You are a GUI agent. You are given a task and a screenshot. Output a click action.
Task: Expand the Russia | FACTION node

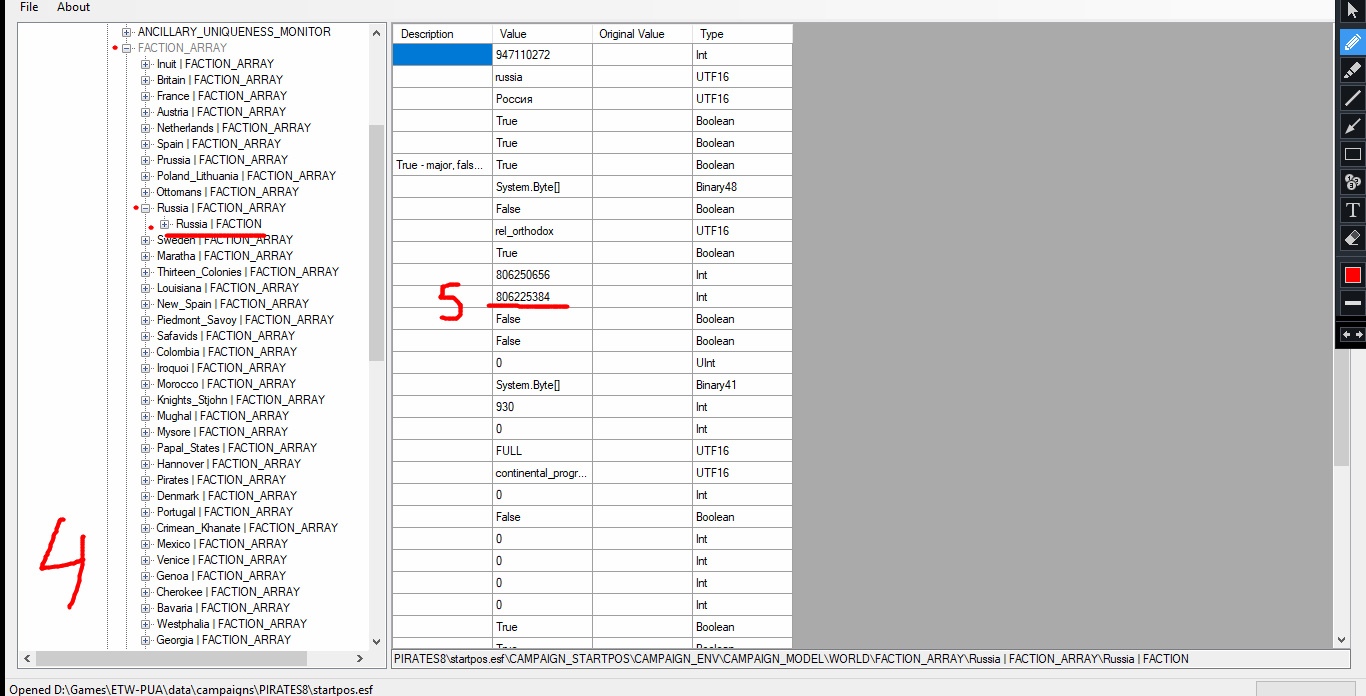[x=165, y=224]
